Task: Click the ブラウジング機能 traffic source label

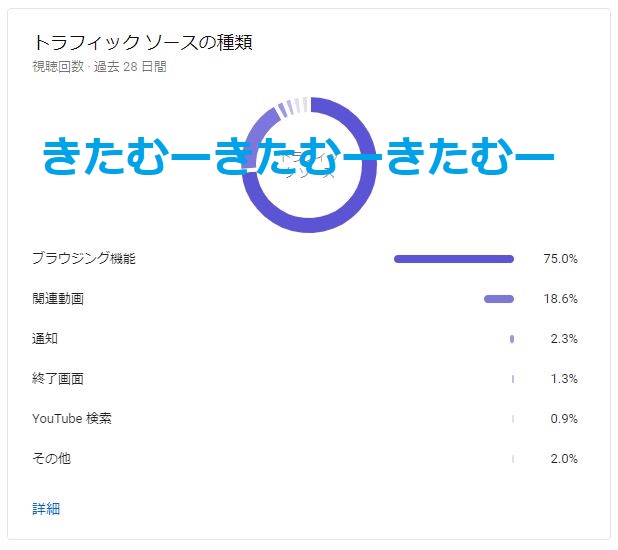Action: [83, 259]
